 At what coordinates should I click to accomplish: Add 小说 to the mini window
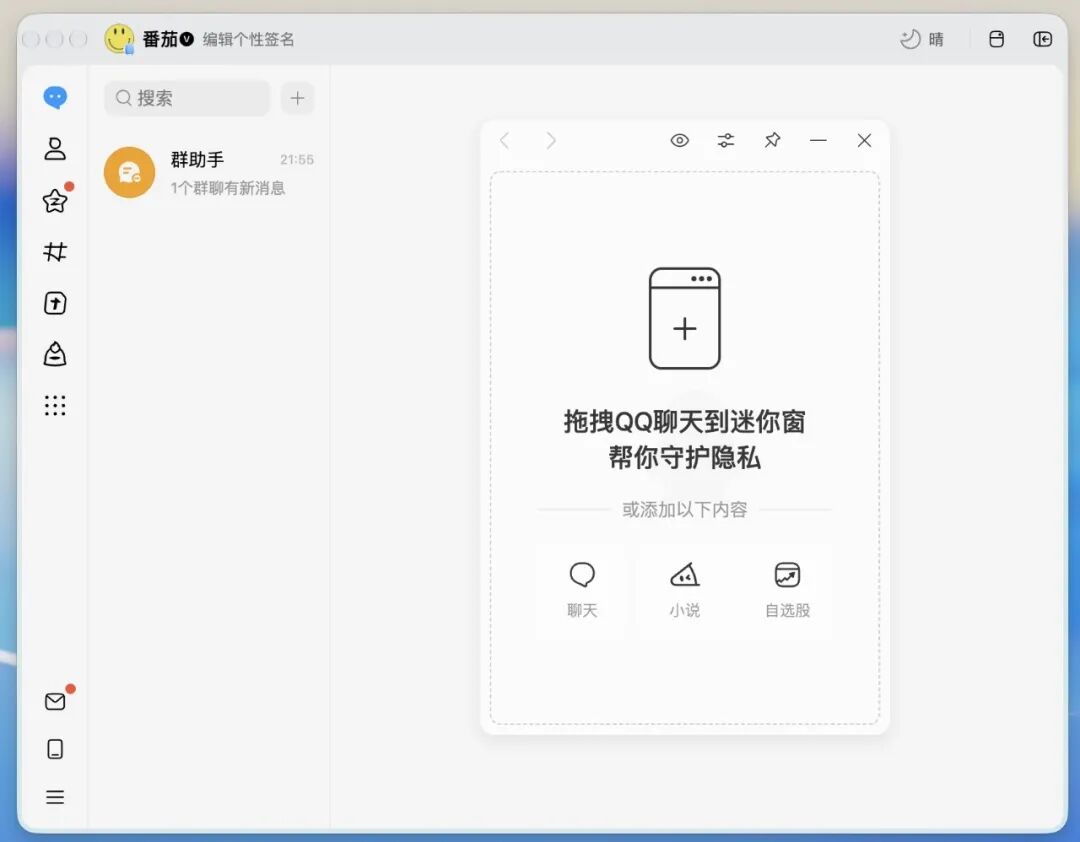[x=685, y=590]
